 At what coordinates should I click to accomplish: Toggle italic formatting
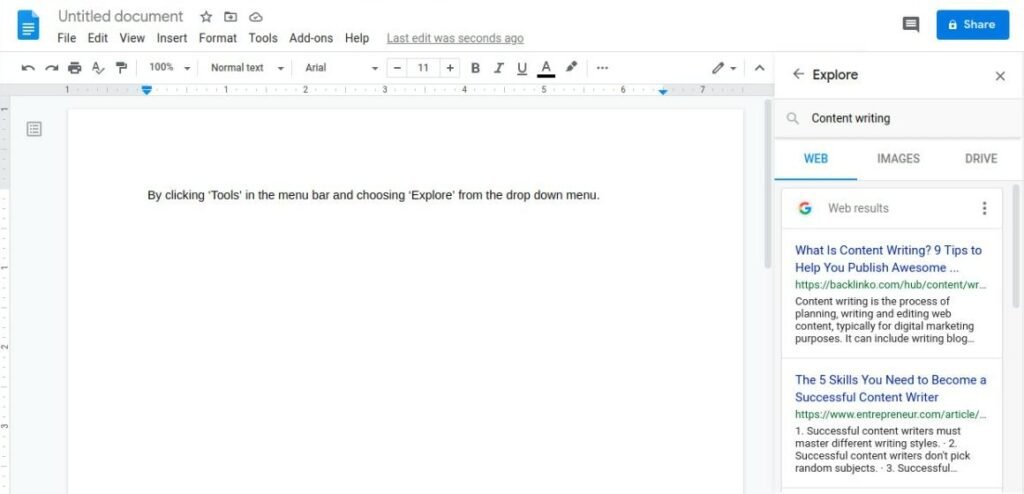click(x=498, y=68)
